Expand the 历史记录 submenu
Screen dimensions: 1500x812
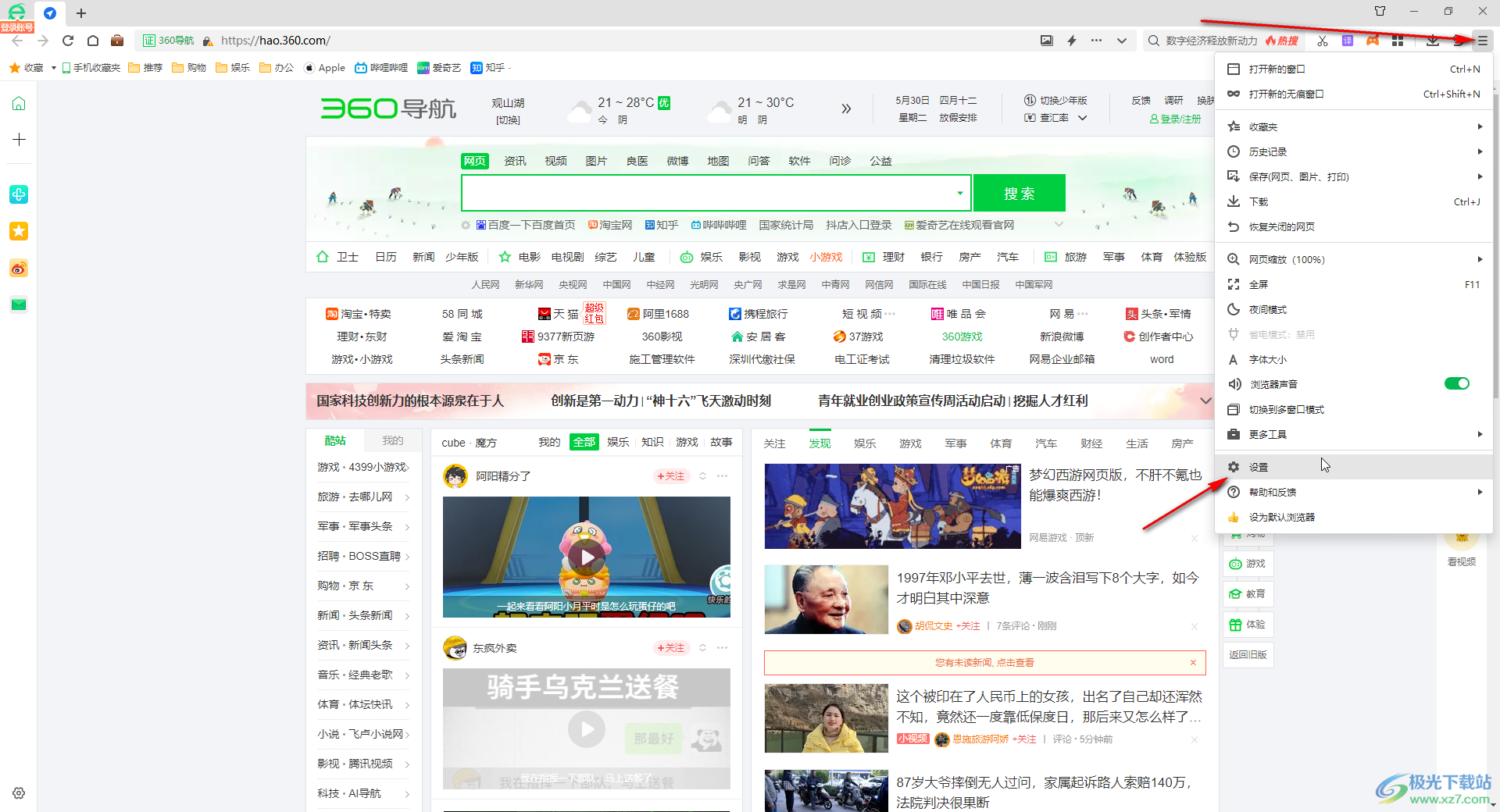click(1355, 151)
